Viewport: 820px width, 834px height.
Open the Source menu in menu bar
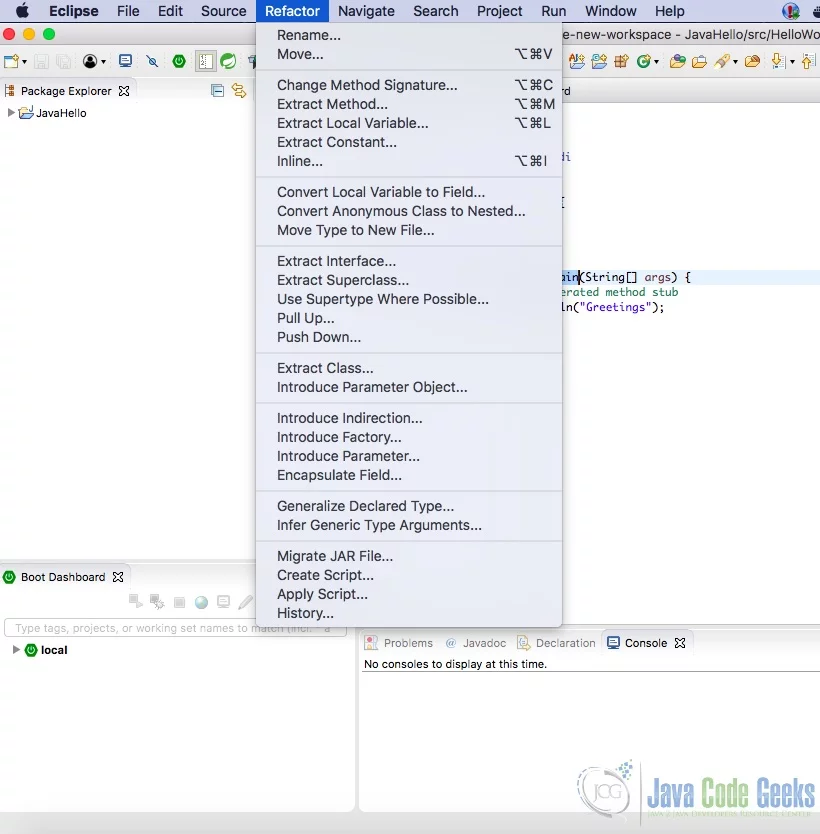click(223, 11)
